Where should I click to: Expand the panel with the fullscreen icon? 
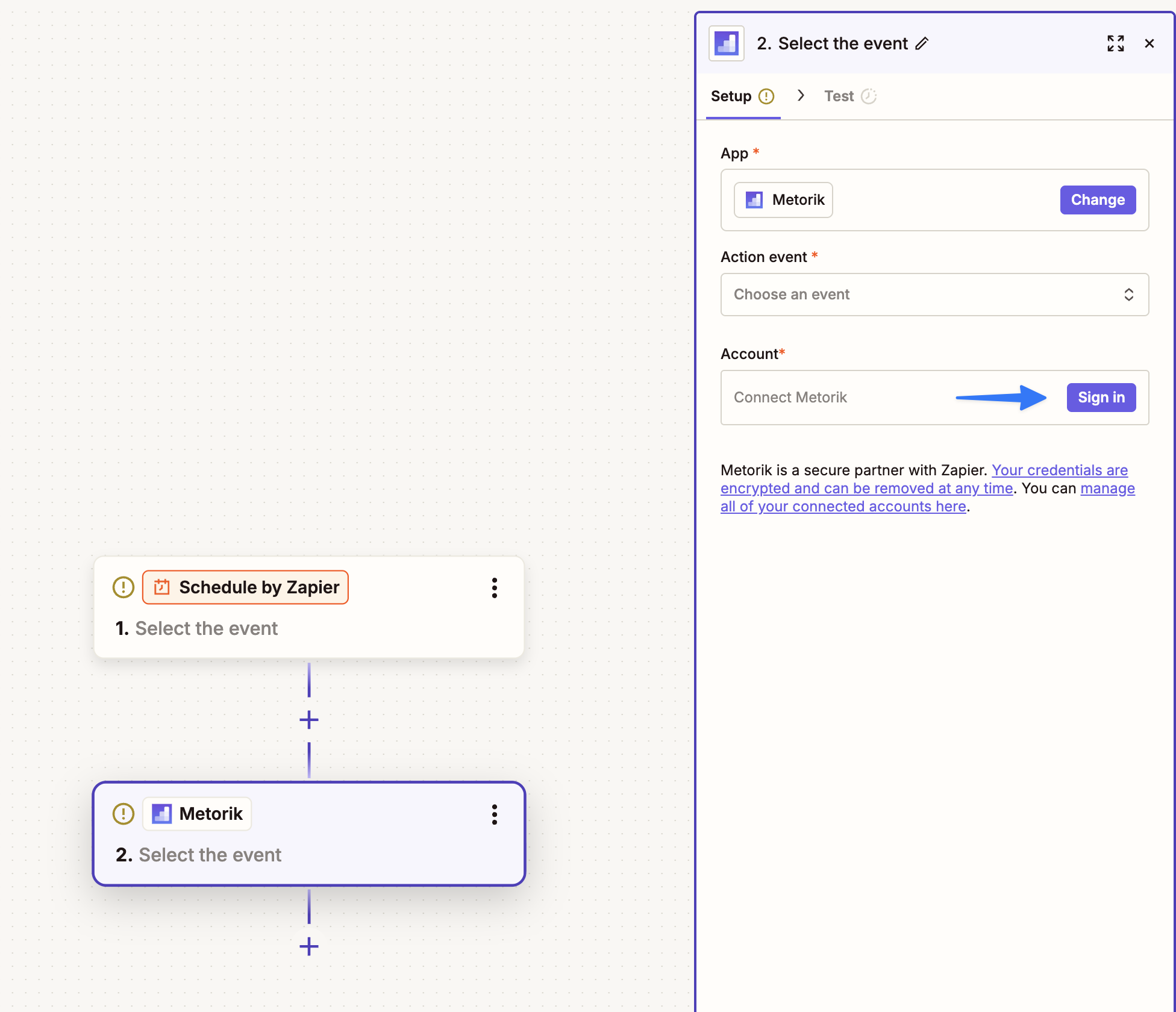[x=1116, y=43]
